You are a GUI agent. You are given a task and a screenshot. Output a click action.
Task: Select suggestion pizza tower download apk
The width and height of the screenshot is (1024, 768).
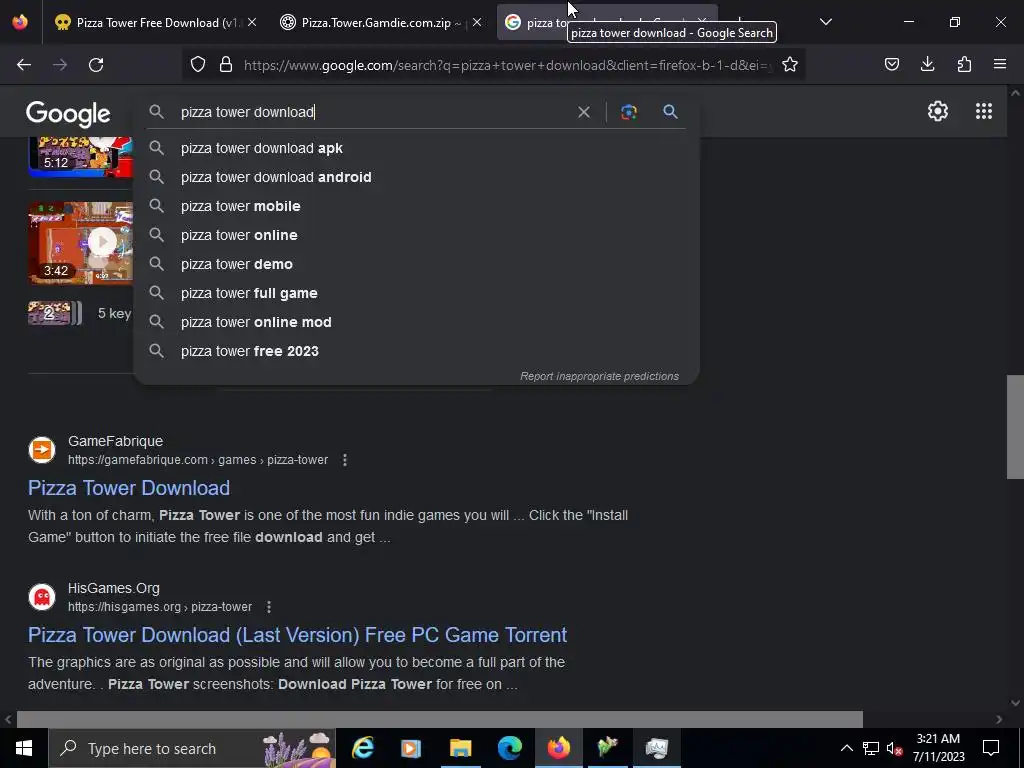[416, 148]
